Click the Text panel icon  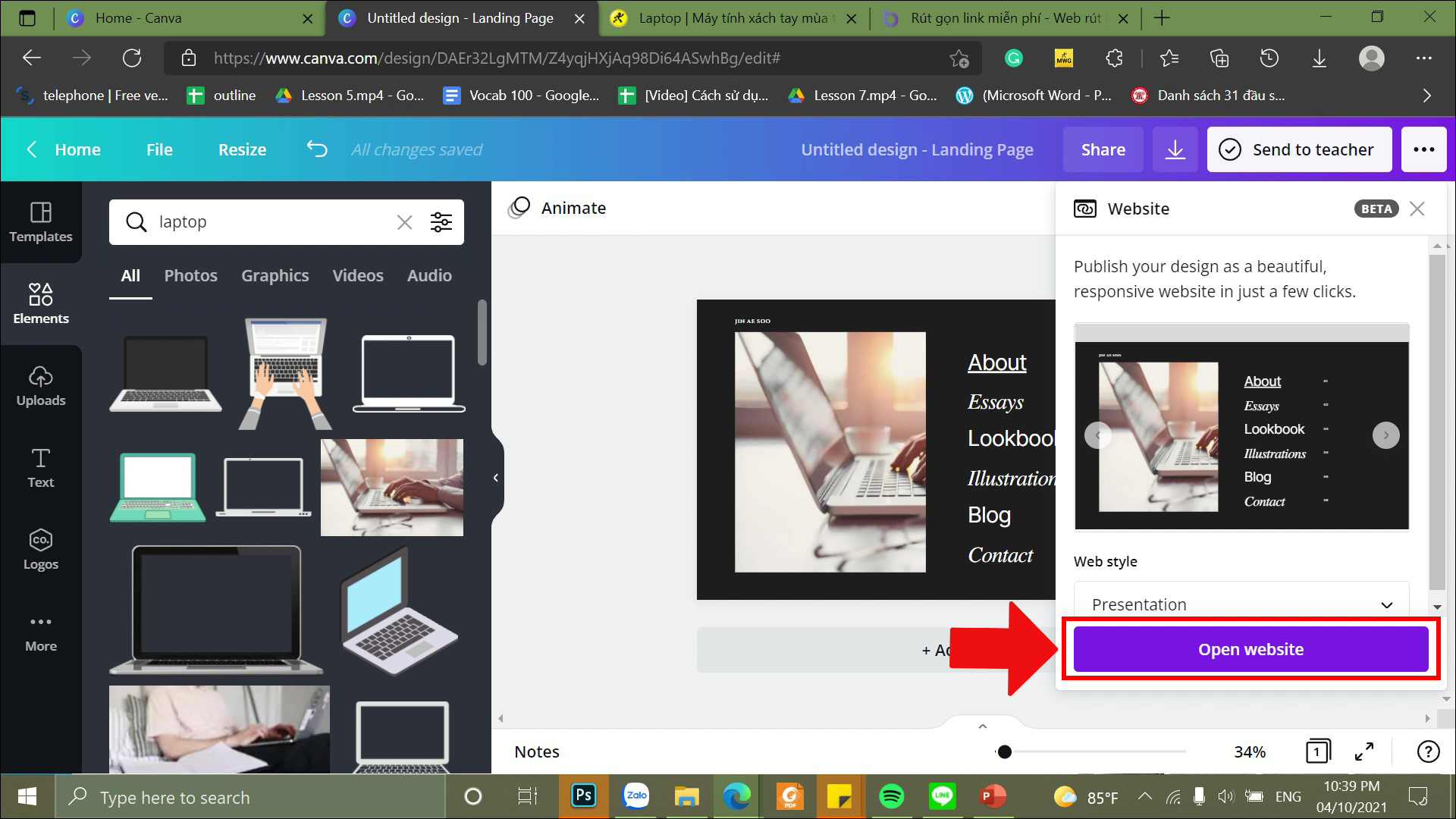40,468
